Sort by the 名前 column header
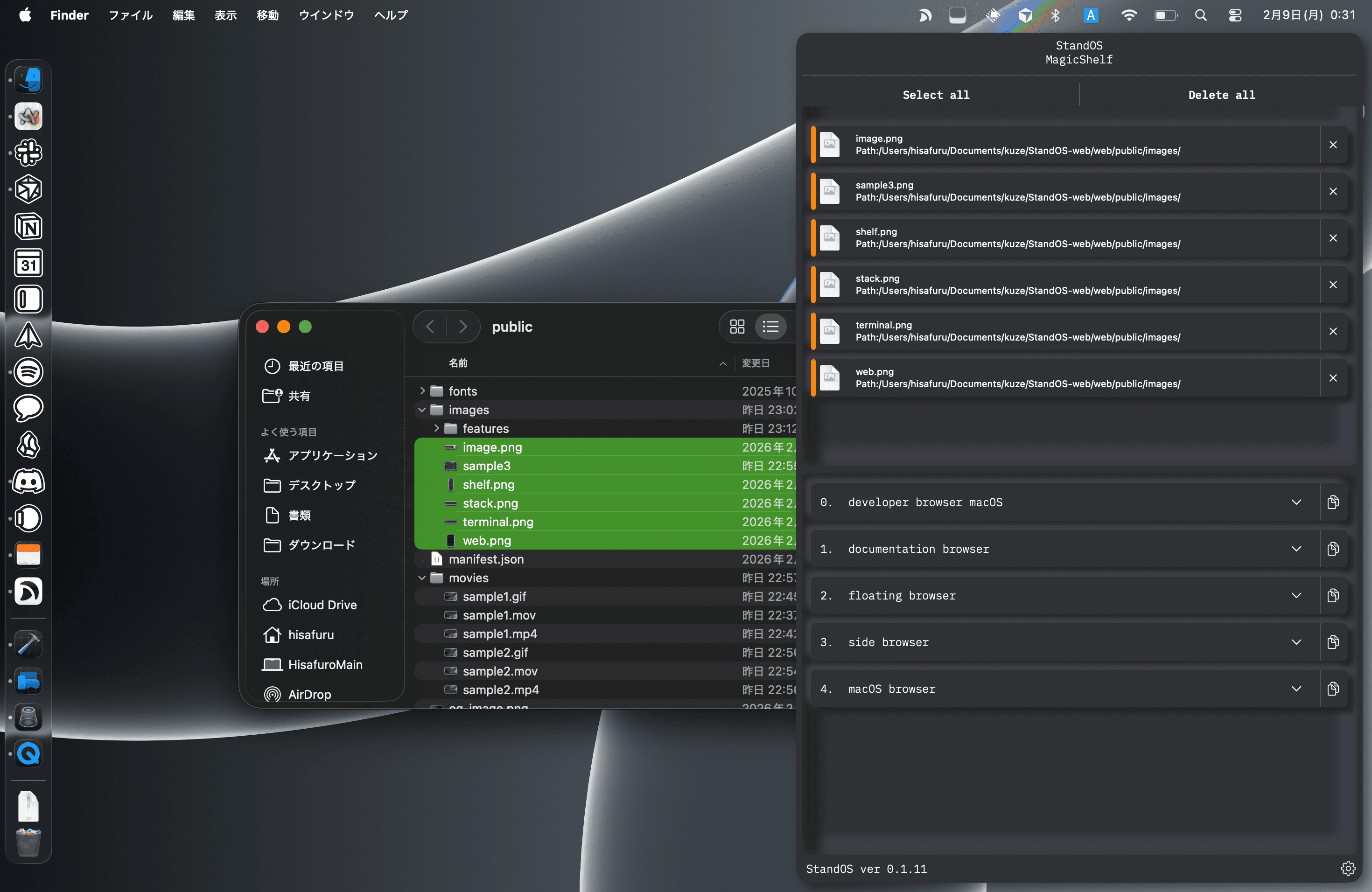 click(458, 363)
